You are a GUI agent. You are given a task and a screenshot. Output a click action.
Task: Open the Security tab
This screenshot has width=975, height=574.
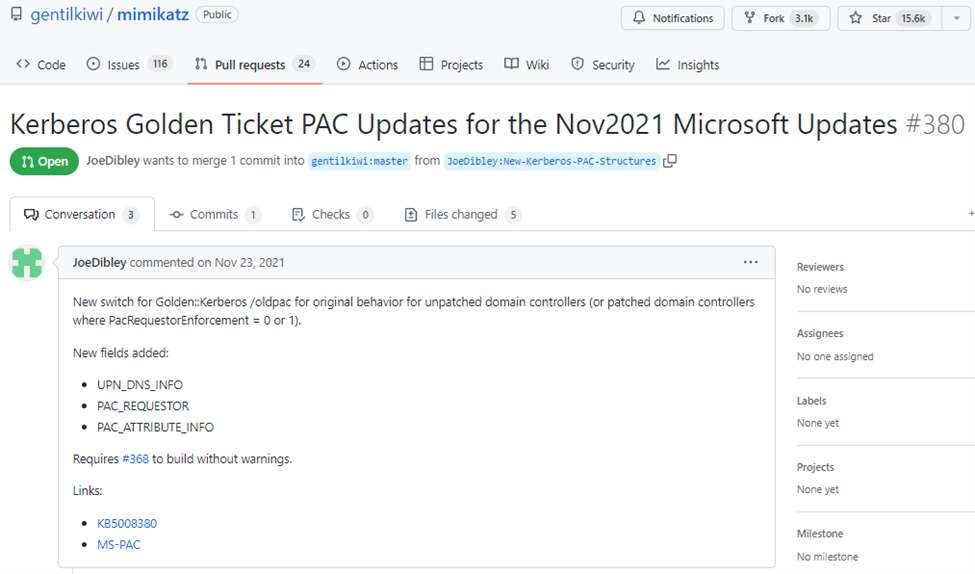pos(603,65)
